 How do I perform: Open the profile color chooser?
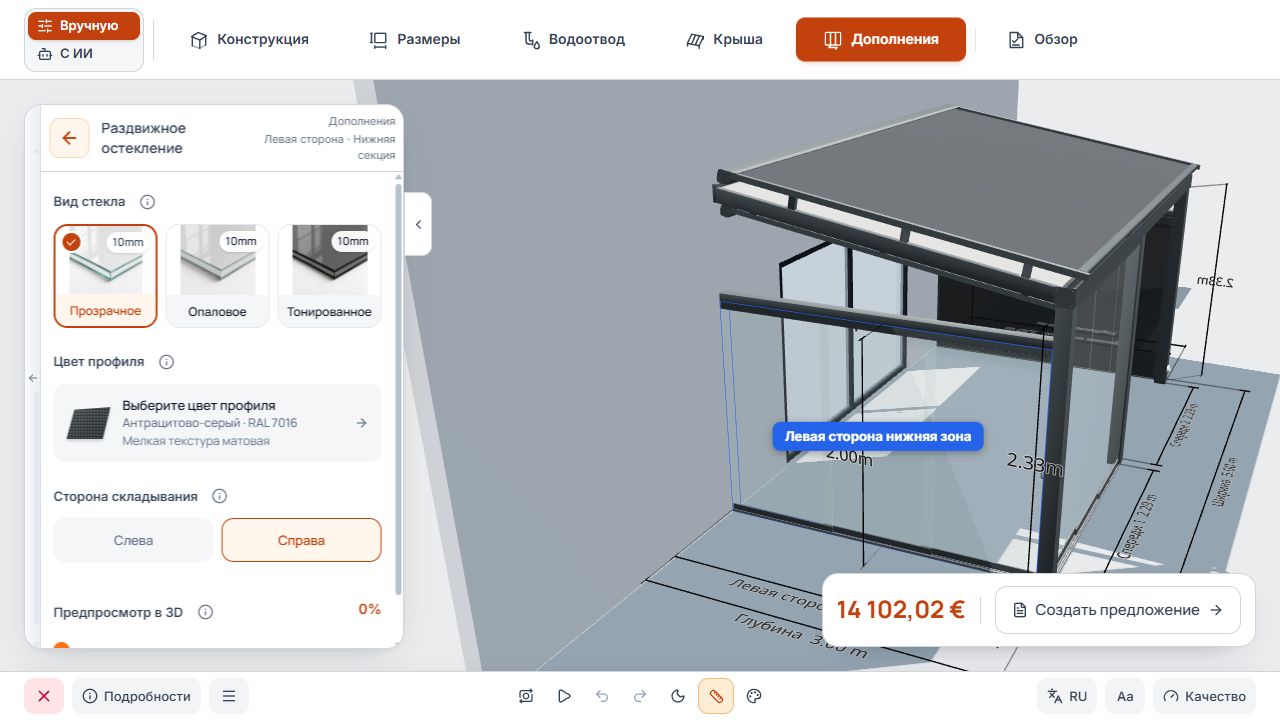click(217, 423)
